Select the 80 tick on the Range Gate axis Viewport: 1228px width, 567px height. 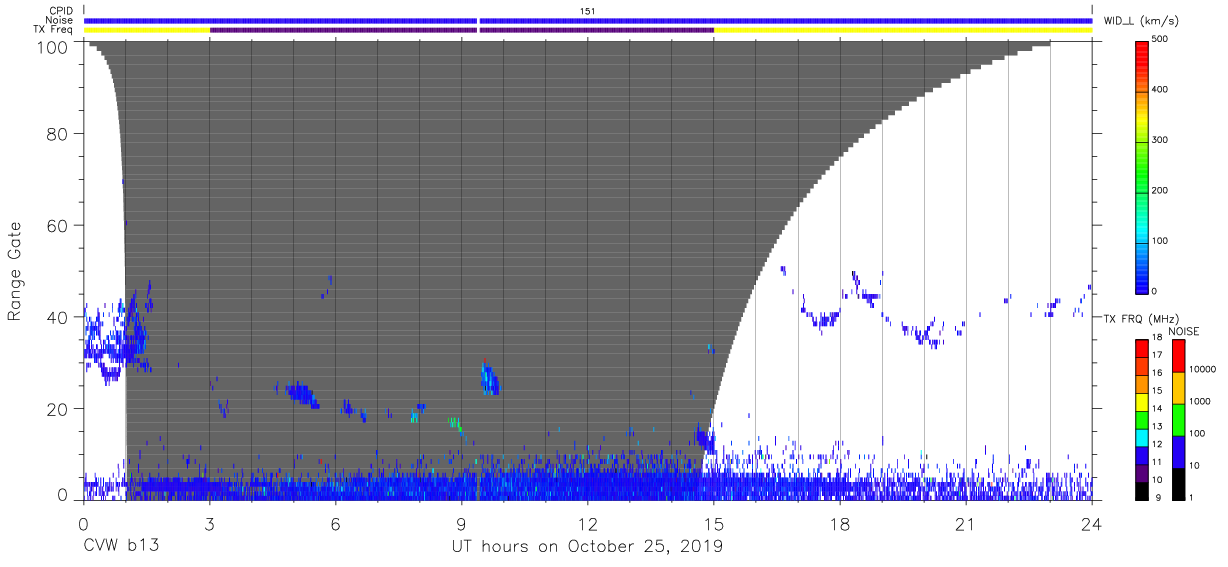58,133
